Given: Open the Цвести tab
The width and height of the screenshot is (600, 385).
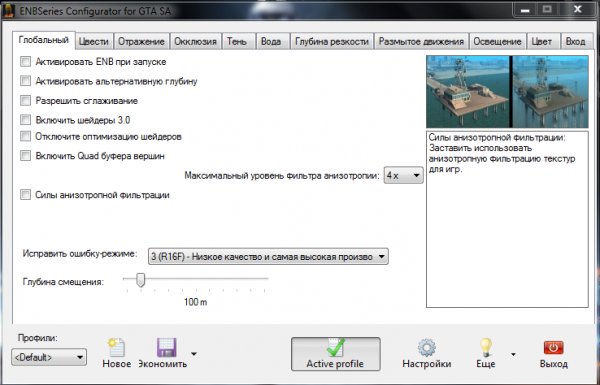Looking at the screenshot, I should coord(94,41).
